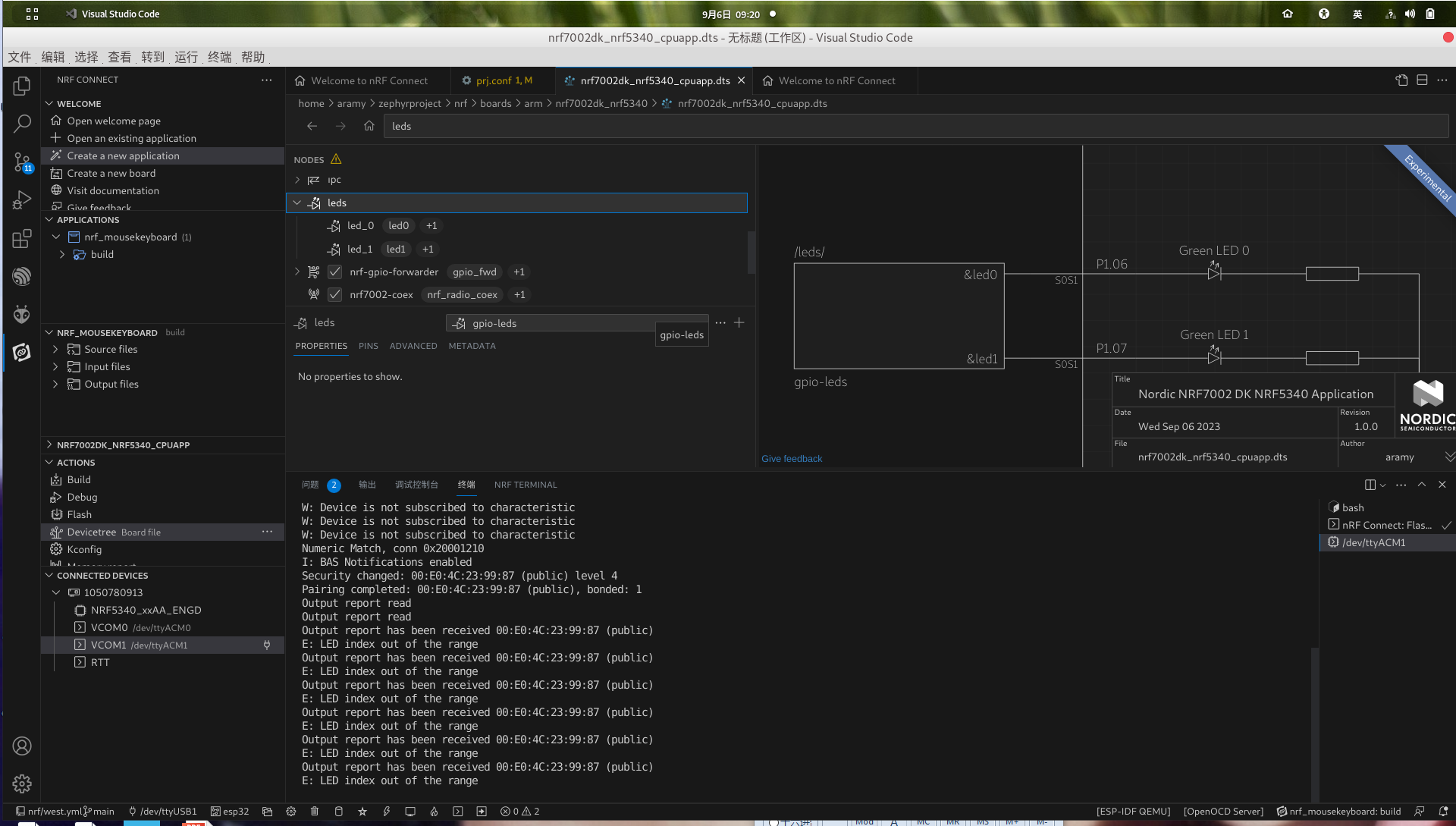Open the Explorer view in activity bar

pyautogui.click(x=22, y=86)
